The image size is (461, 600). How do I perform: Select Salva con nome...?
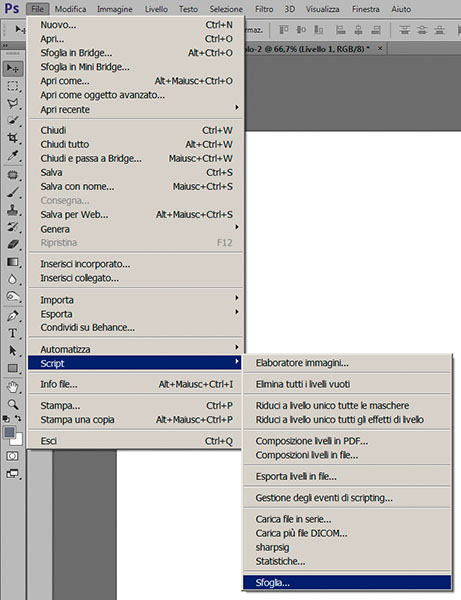pos(136,186)
